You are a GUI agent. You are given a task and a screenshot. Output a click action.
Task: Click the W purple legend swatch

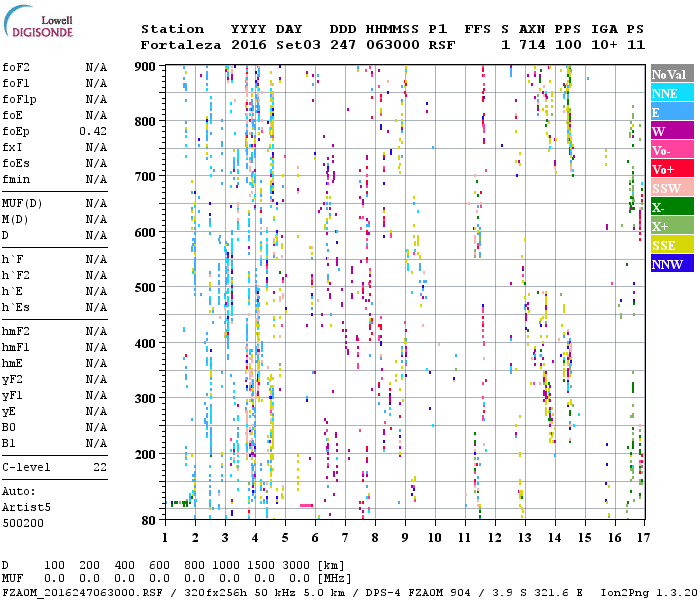coord(672,131)
